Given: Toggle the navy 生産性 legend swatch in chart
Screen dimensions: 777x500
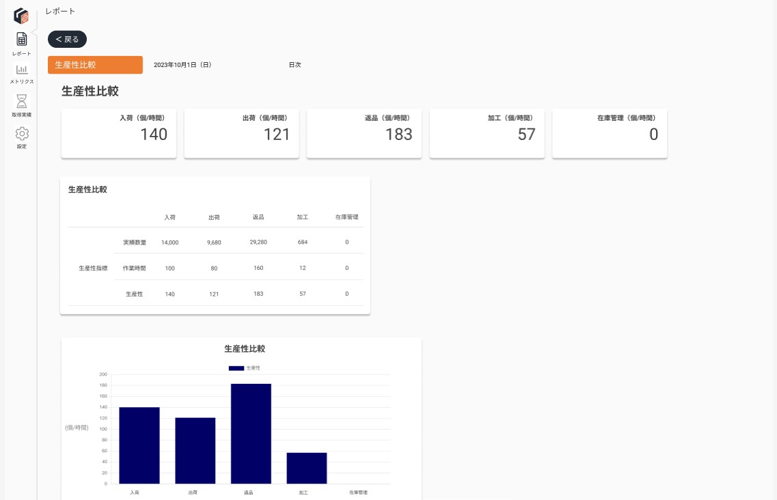Looking at the screenshot, I should [236, 368].
